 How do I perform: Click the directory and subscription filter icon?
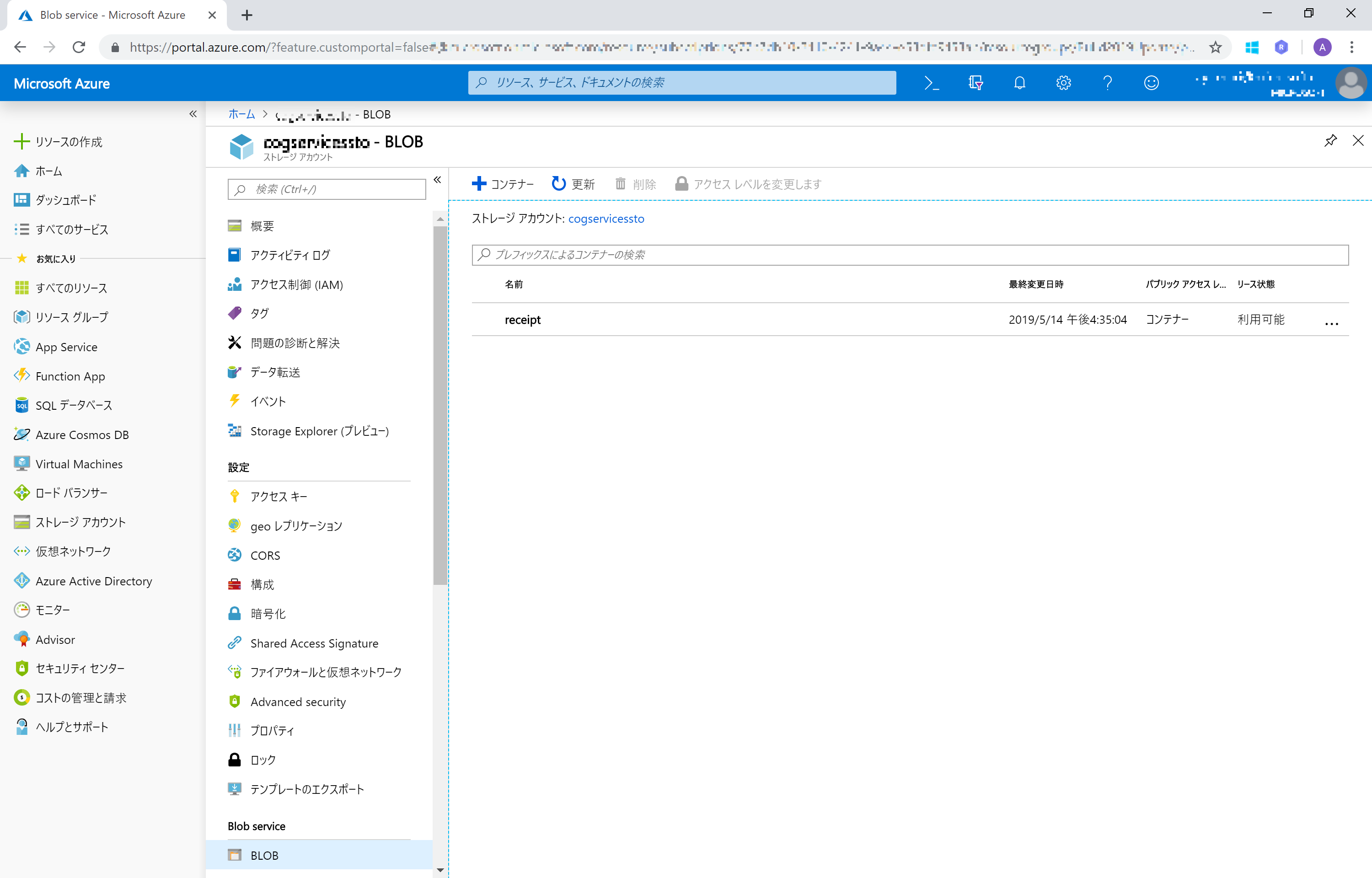point(975,83)
